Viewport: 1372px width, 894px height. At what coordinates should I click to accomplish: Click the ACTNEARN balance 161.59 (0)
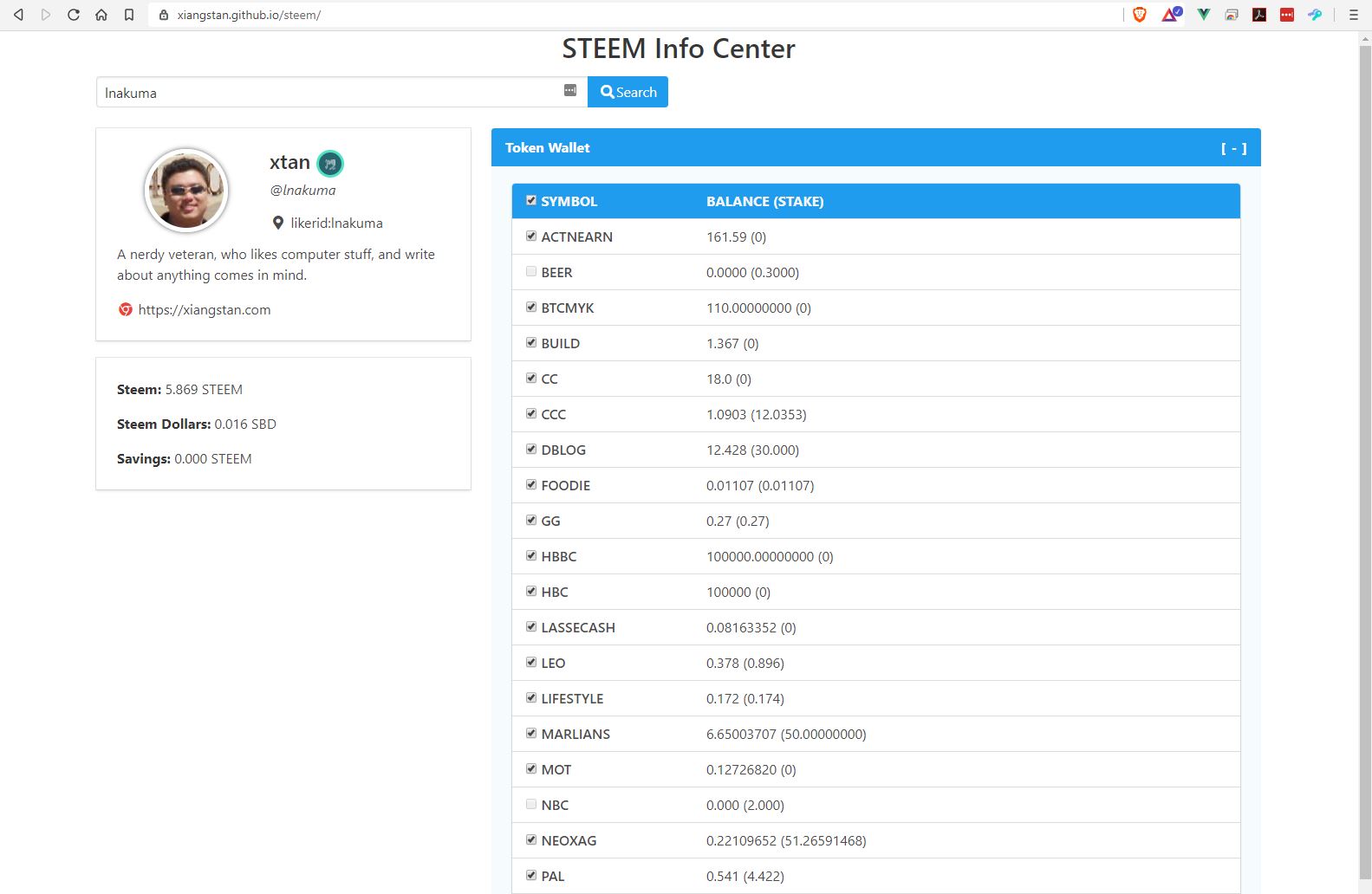pyautogui.click(x=736, y=236)
